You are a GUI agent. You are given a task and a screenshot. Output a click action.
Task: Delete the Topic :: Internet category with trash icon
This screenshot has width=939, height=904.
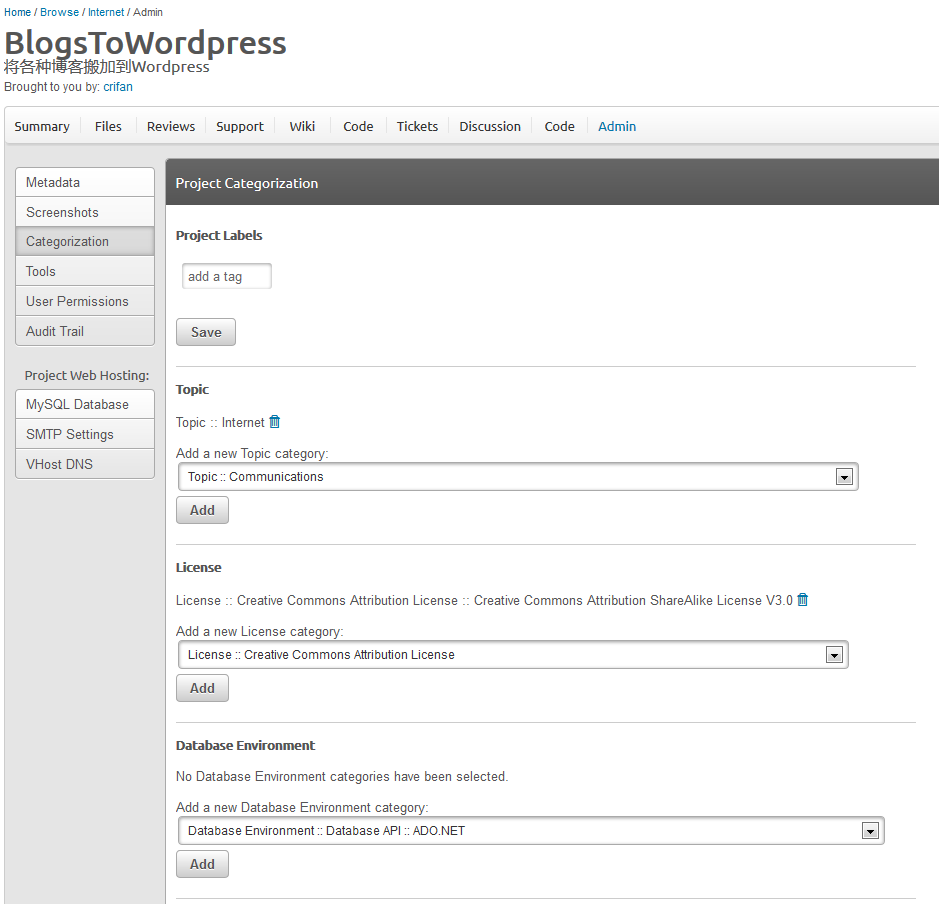pos(274,421)
